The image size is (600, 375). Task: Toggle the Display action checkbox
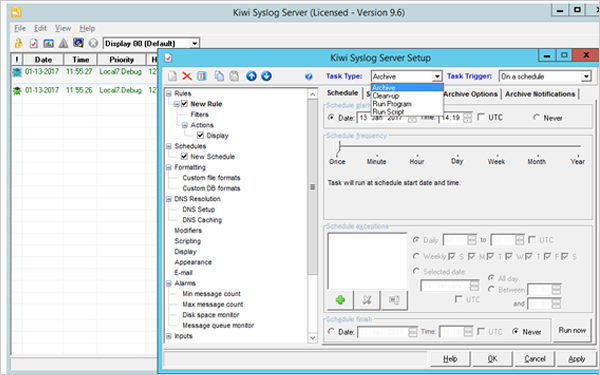201,135
